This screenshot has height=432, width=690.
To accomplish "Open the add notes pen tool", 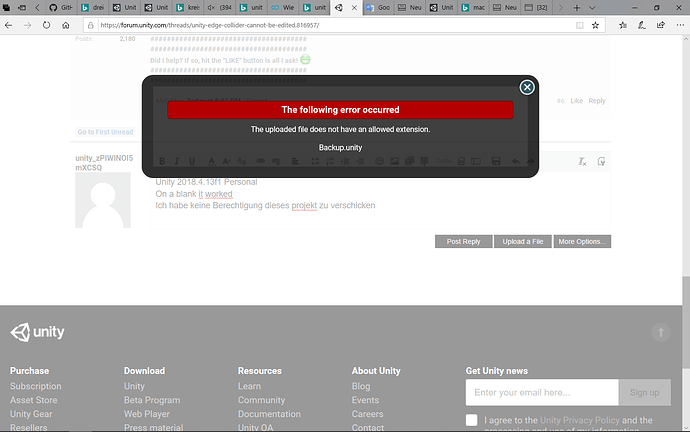I will [x=642, y=26].
